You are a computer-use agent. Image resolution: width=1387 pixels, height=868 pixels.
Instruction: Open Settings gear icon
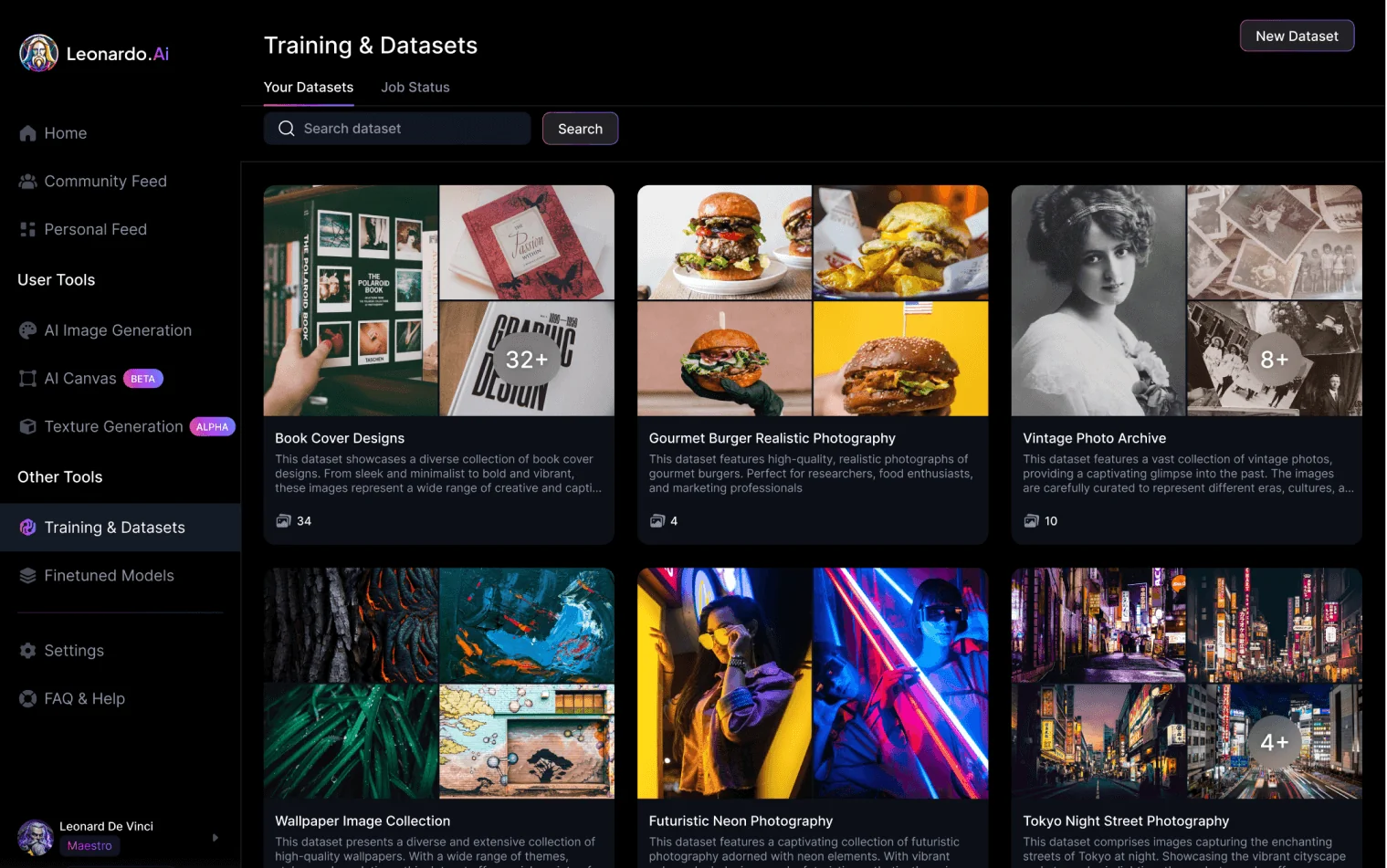[x=27, y=651]
